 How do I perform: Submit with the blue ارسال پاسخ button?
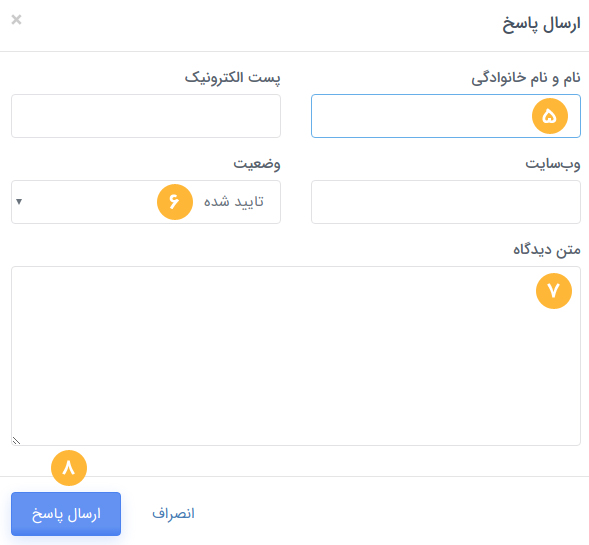[x=66, y=514]
